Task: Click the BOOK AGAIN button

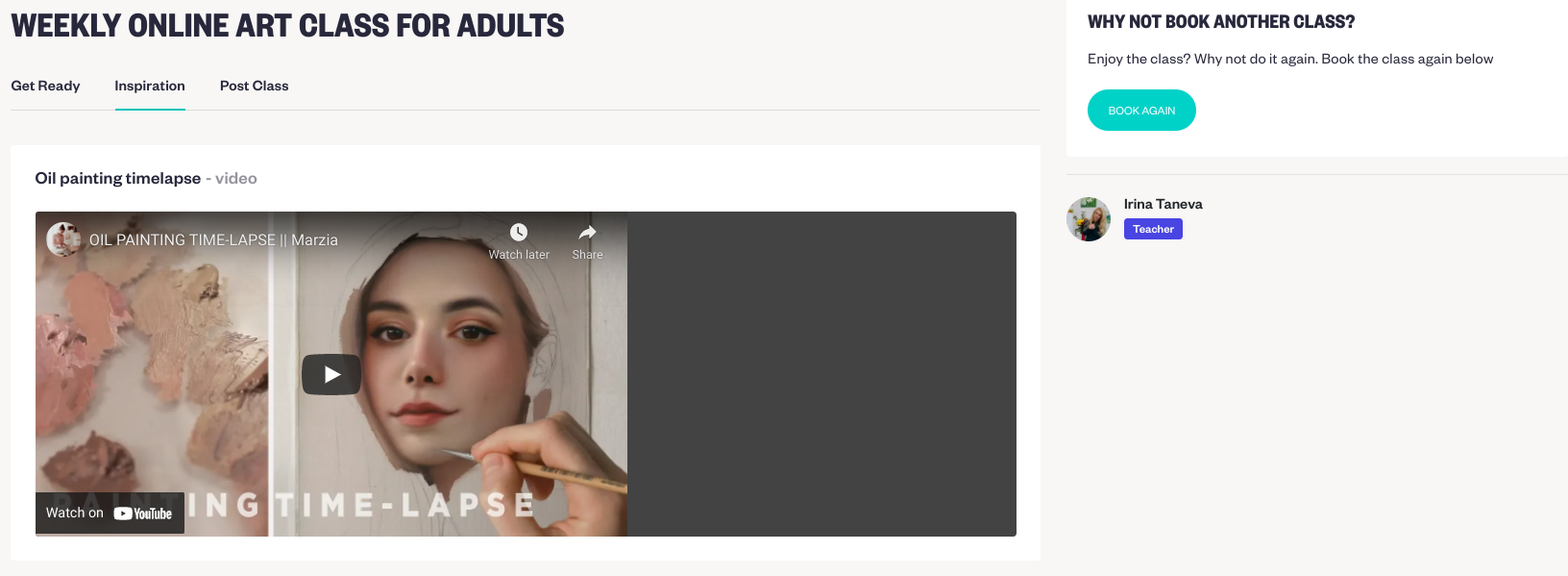Action: pyautogui.click(x=1141, y=111)
